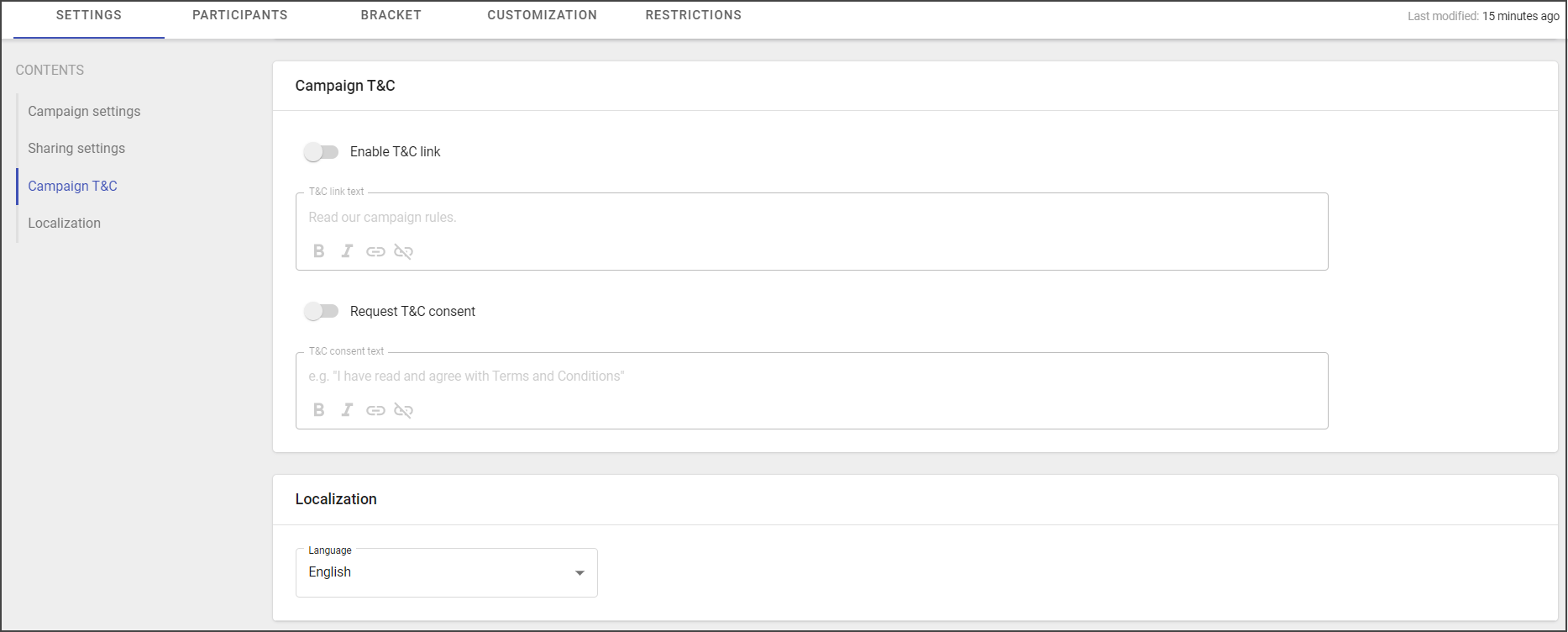Click the Campaign T&C section heading
1568x632 pixels.
click(345, 86)
